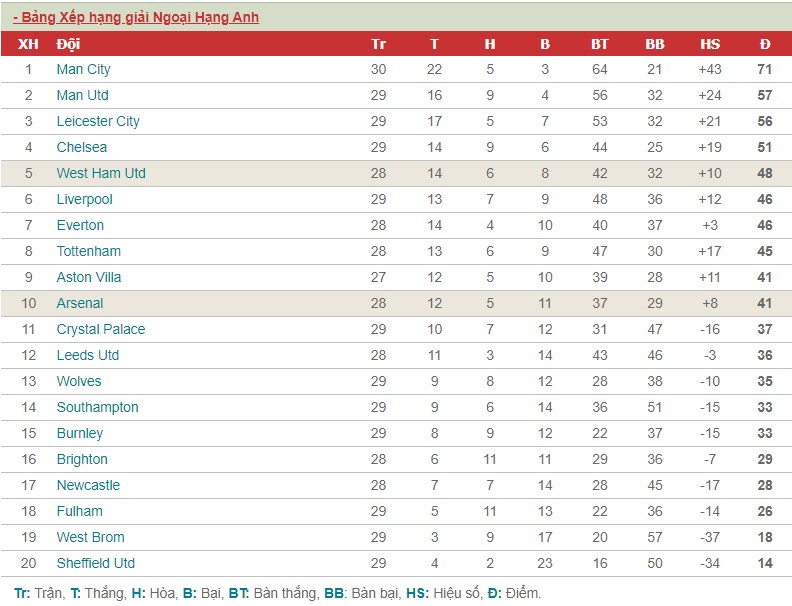The image size is (792, 606).
Task: Click the Brighton team link
Action: click(x=82, y=459)
